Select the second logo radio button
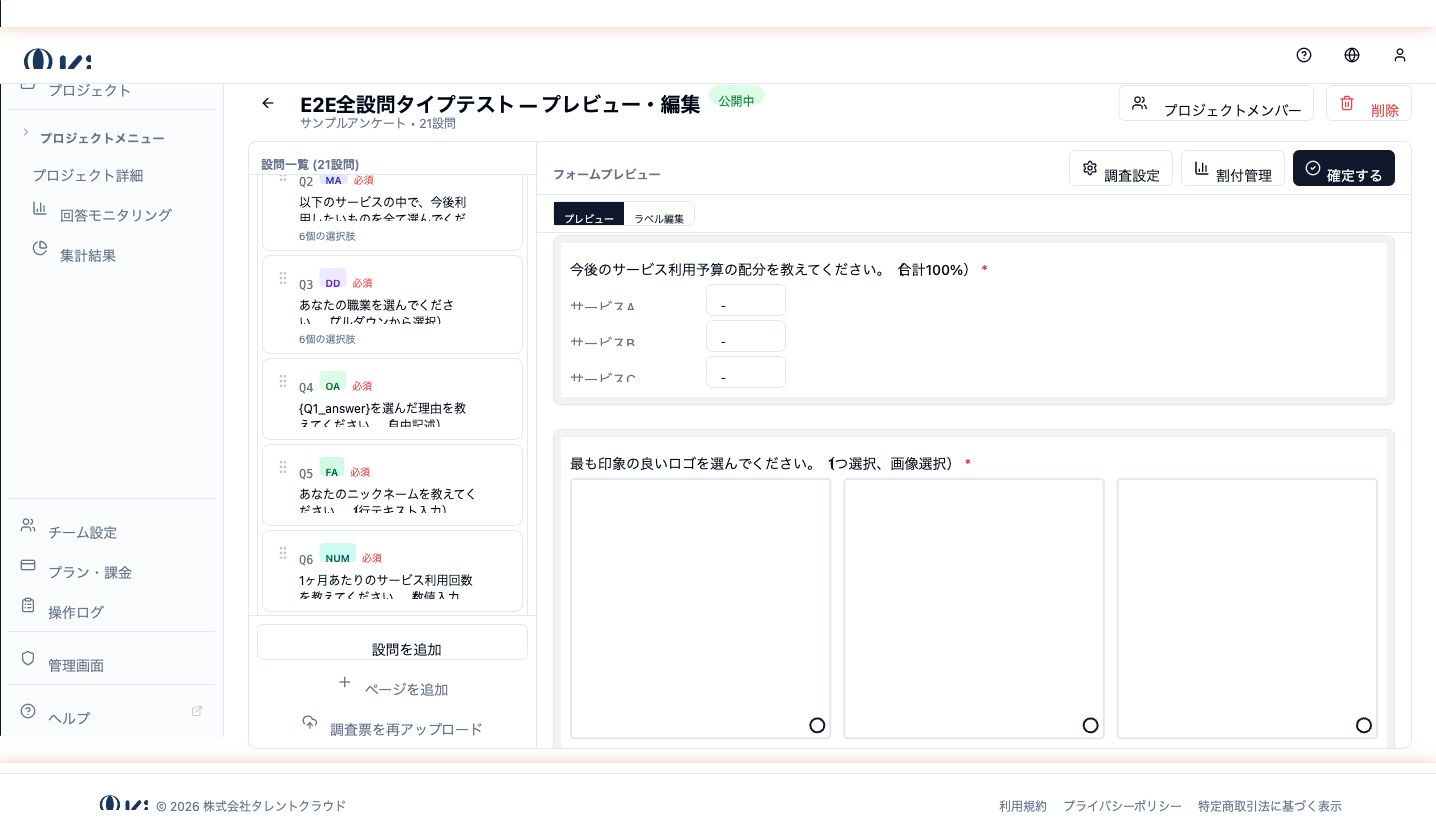Screen dimensions: 1436x826 pos(1090,725)
